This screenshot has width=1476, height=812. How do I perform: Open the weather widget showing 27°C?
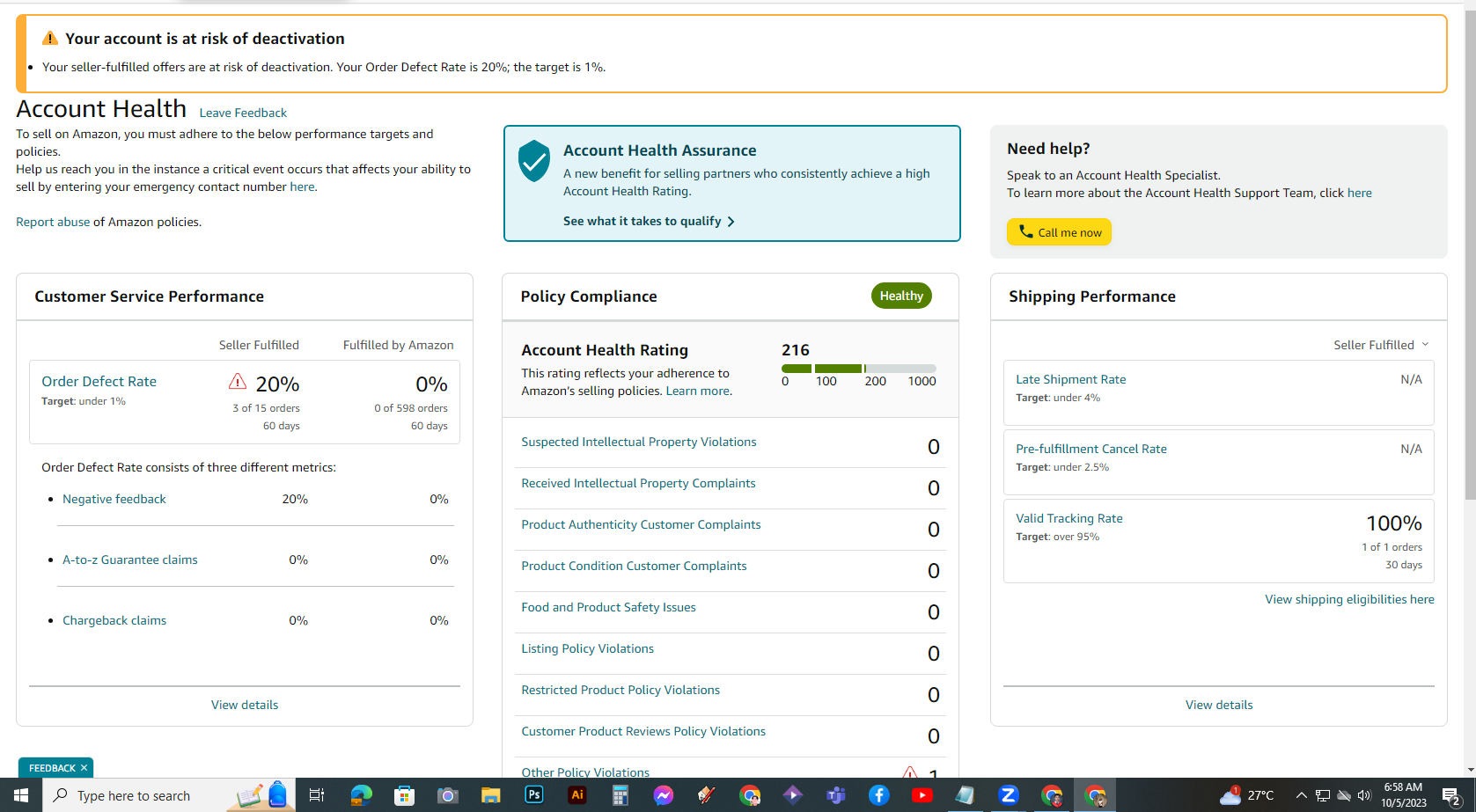[1246, 795]
